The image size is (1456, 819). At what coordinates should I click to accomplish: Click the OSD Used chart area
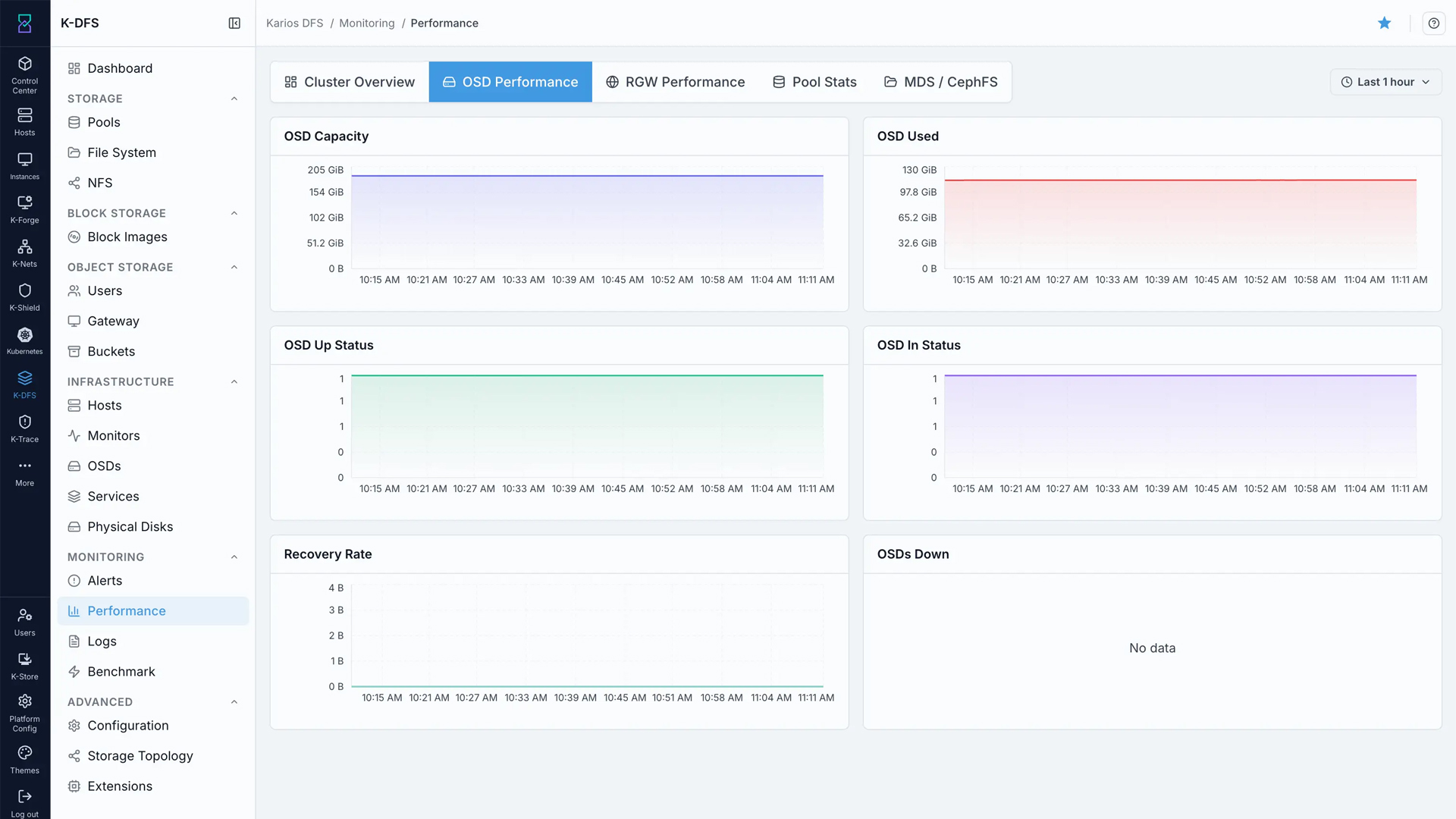click(1180, 217)
